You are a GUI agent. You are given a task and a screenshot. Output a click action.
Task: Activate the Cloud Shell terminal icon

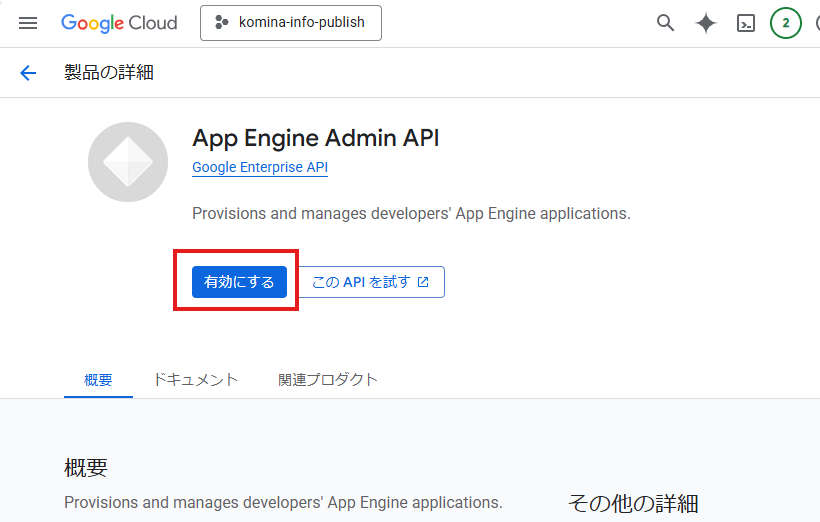tap(746, 23)
